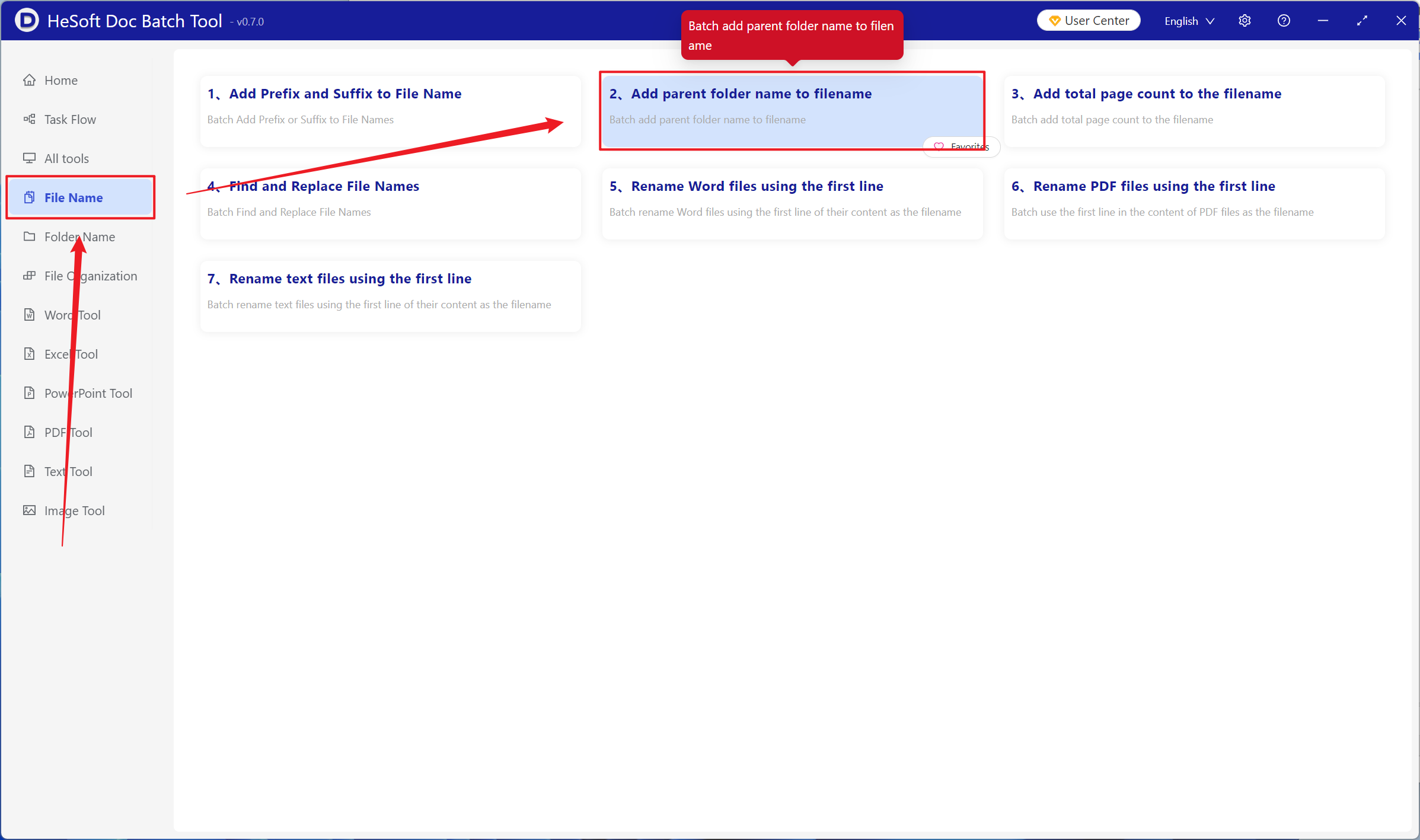Click the Home house icon in sidebar
This screenshot has width=1420, height=840.
coord(29,80)
